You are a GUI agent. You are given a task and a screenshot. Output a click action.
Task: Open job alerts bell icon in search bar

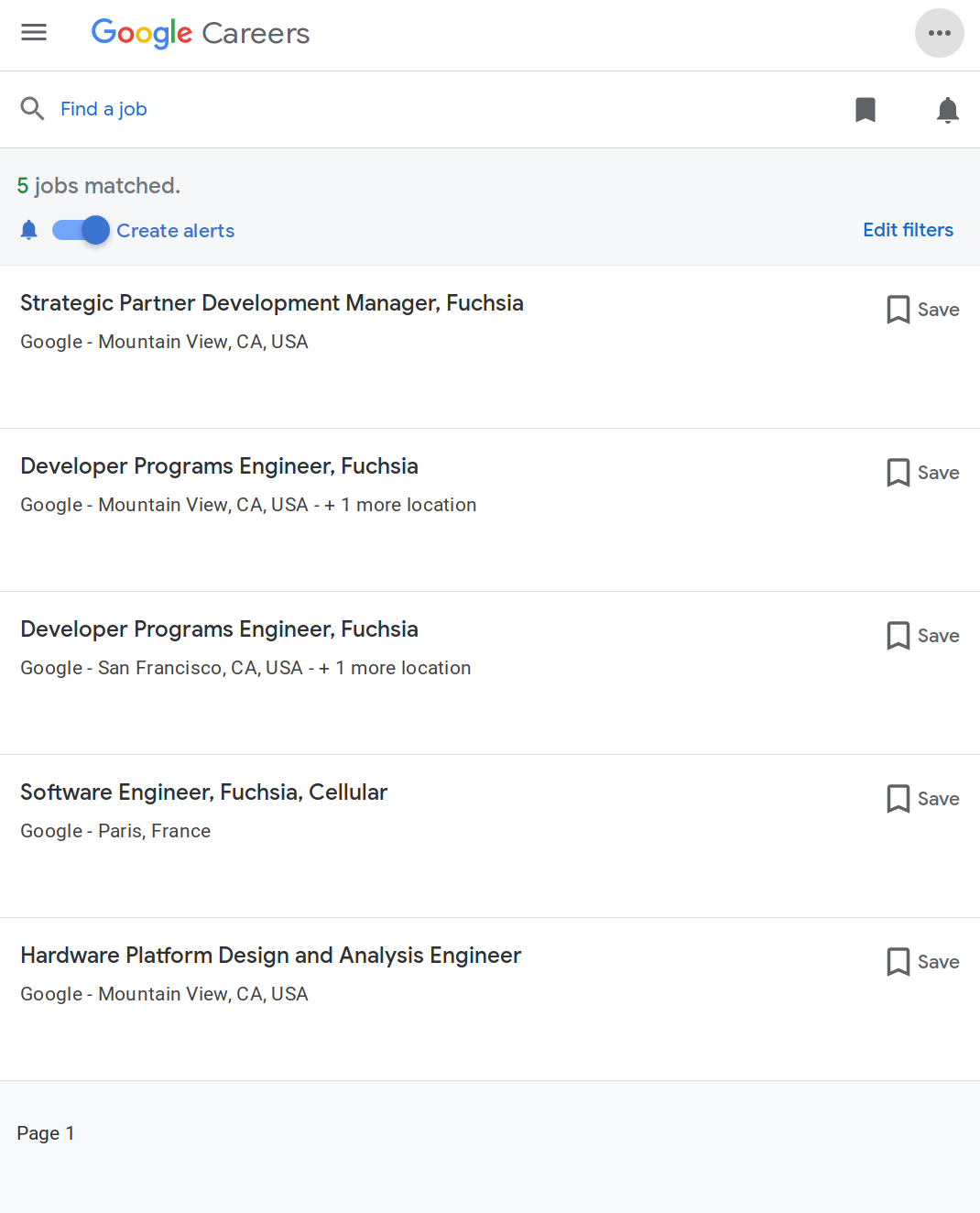pos(948,110)
